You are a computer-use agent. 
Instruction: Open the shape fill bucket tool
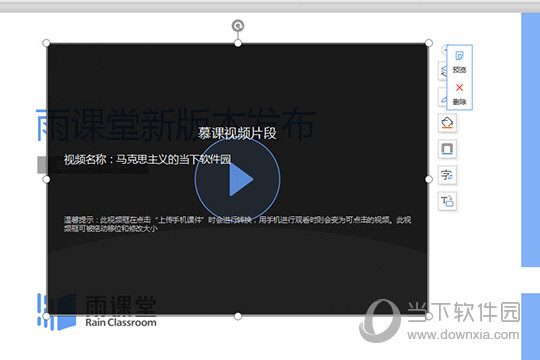[447, 123]
